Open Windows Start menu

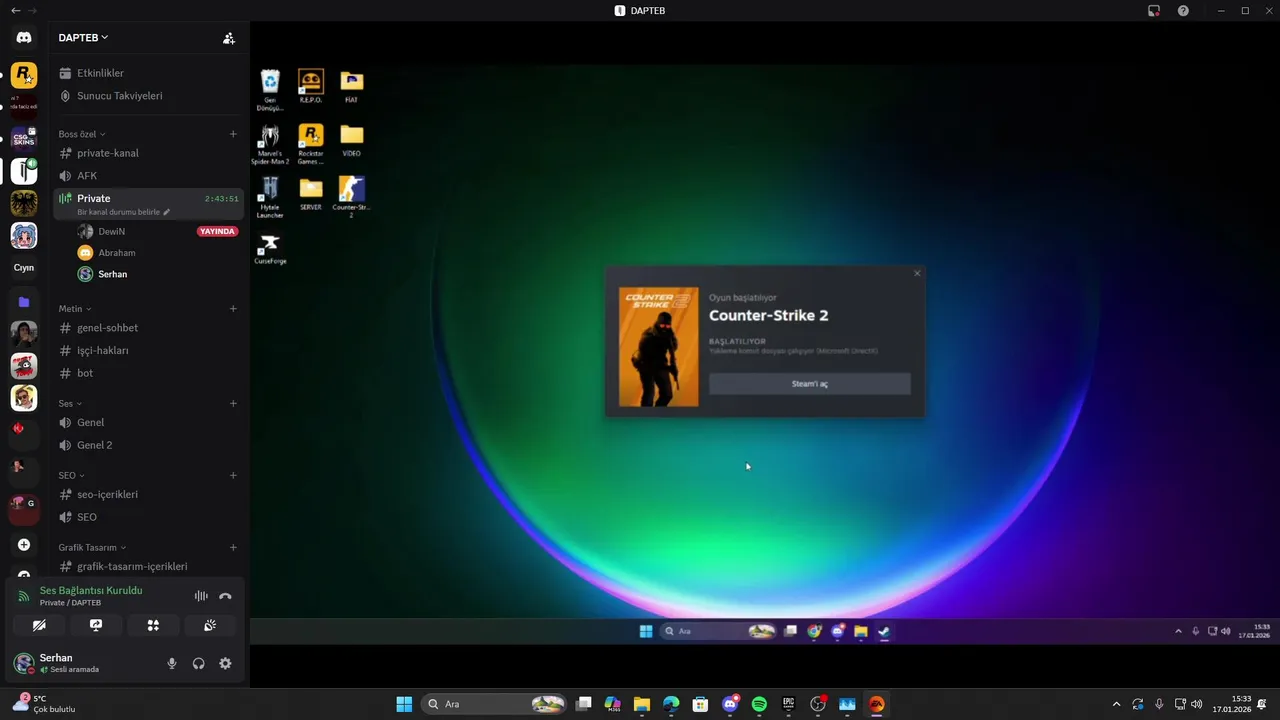404,704
